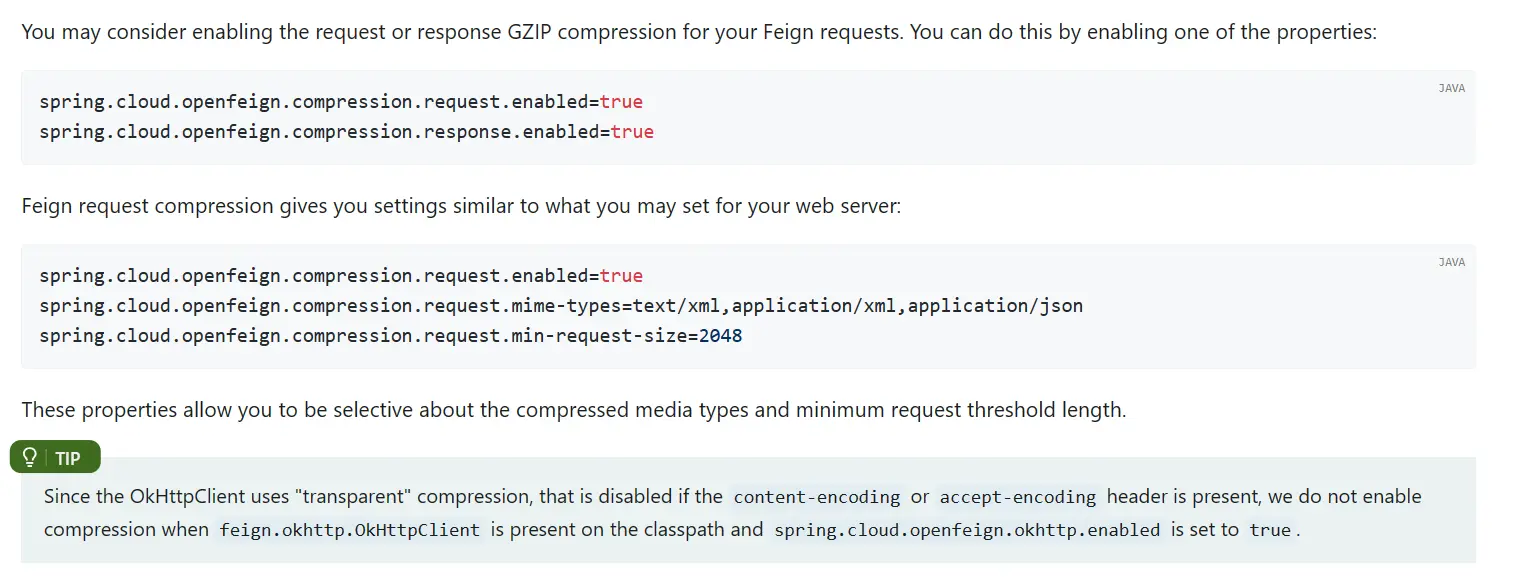
Task: Click the sentence 'Feign request compression gives you settings'
Action: click(460, 206)
